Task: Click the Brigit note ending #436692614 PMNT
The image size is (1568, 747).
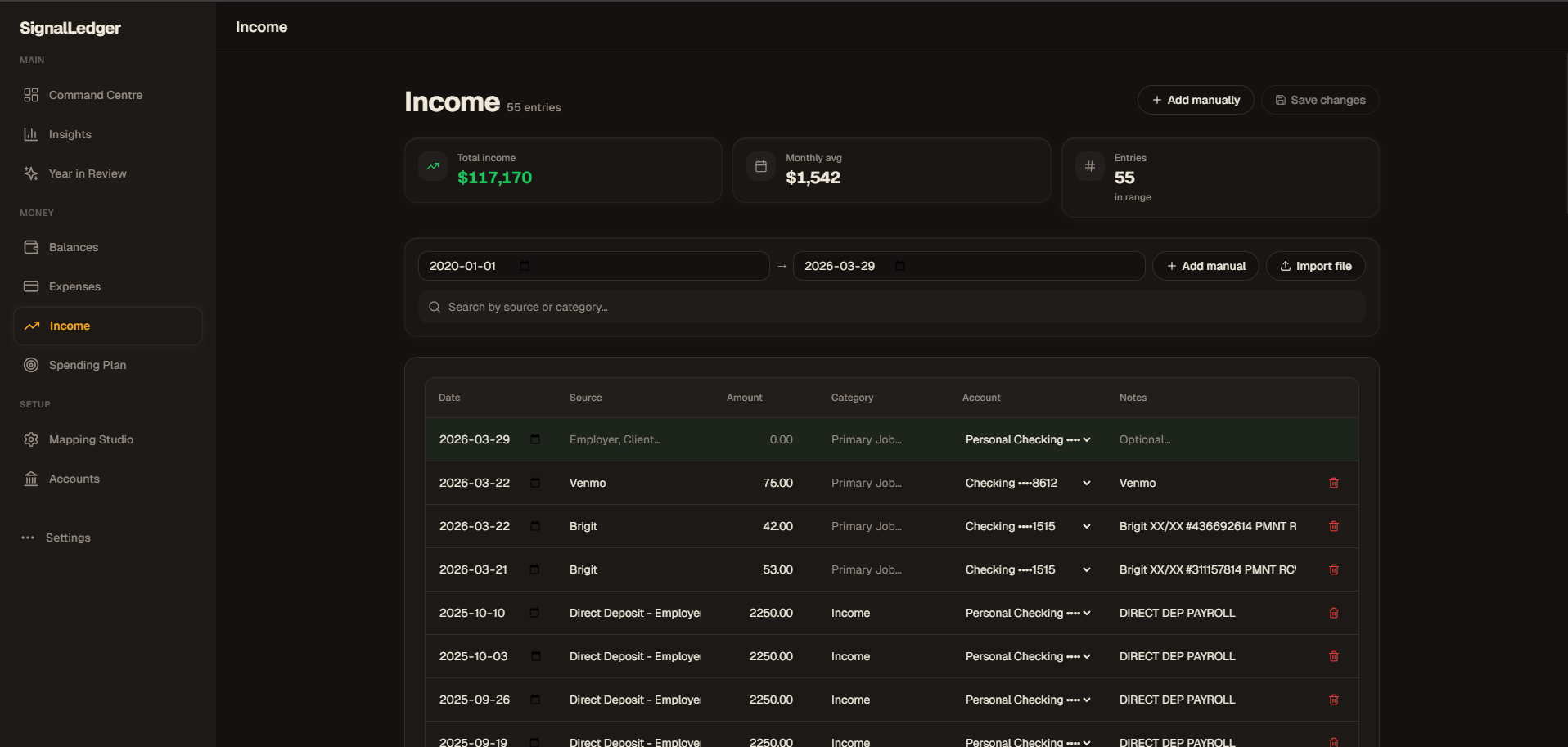Action: 1208,526
